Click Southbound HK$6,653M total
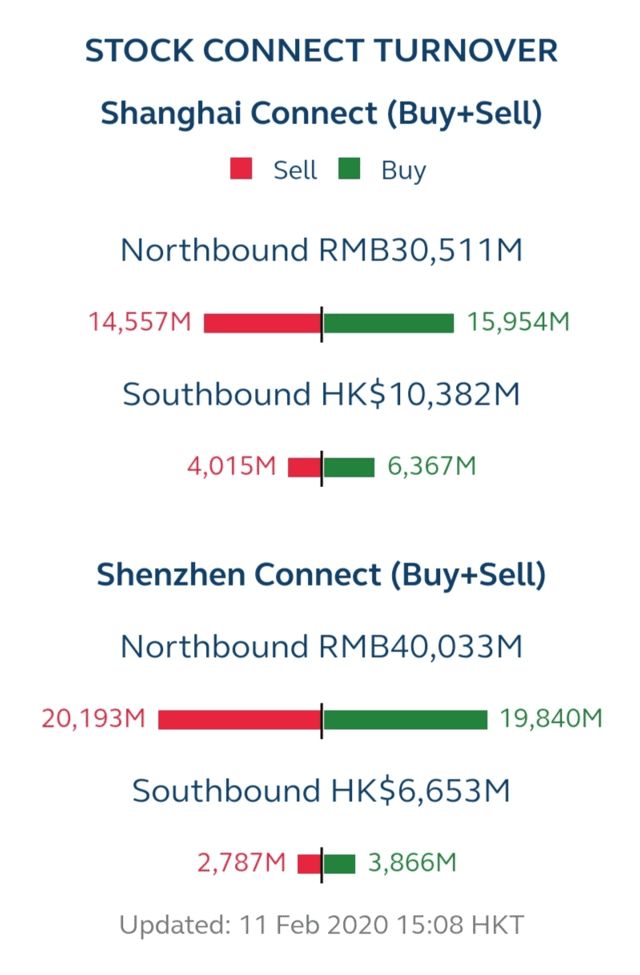Viewport: 640px width, 975px height. pos(321,792)
